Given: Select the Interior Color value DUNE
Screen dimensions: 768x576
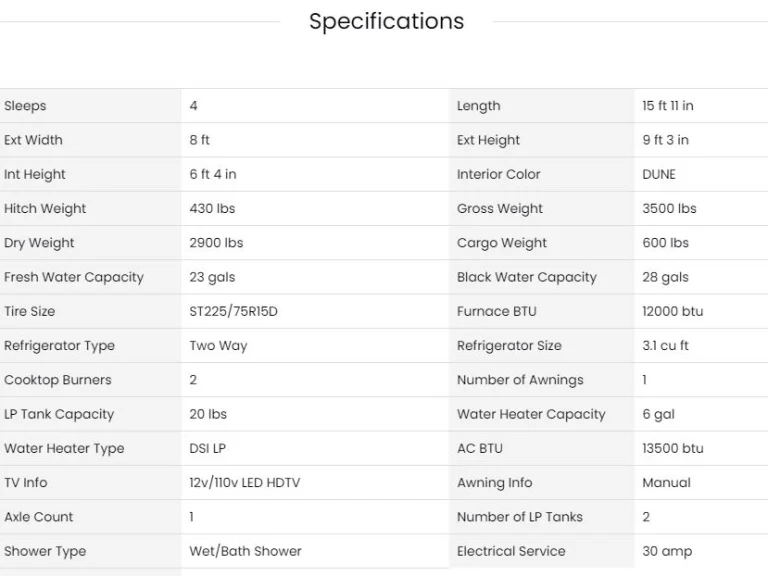Looking at the screenshot, I should pyautogui.click(x=659, y=174).
